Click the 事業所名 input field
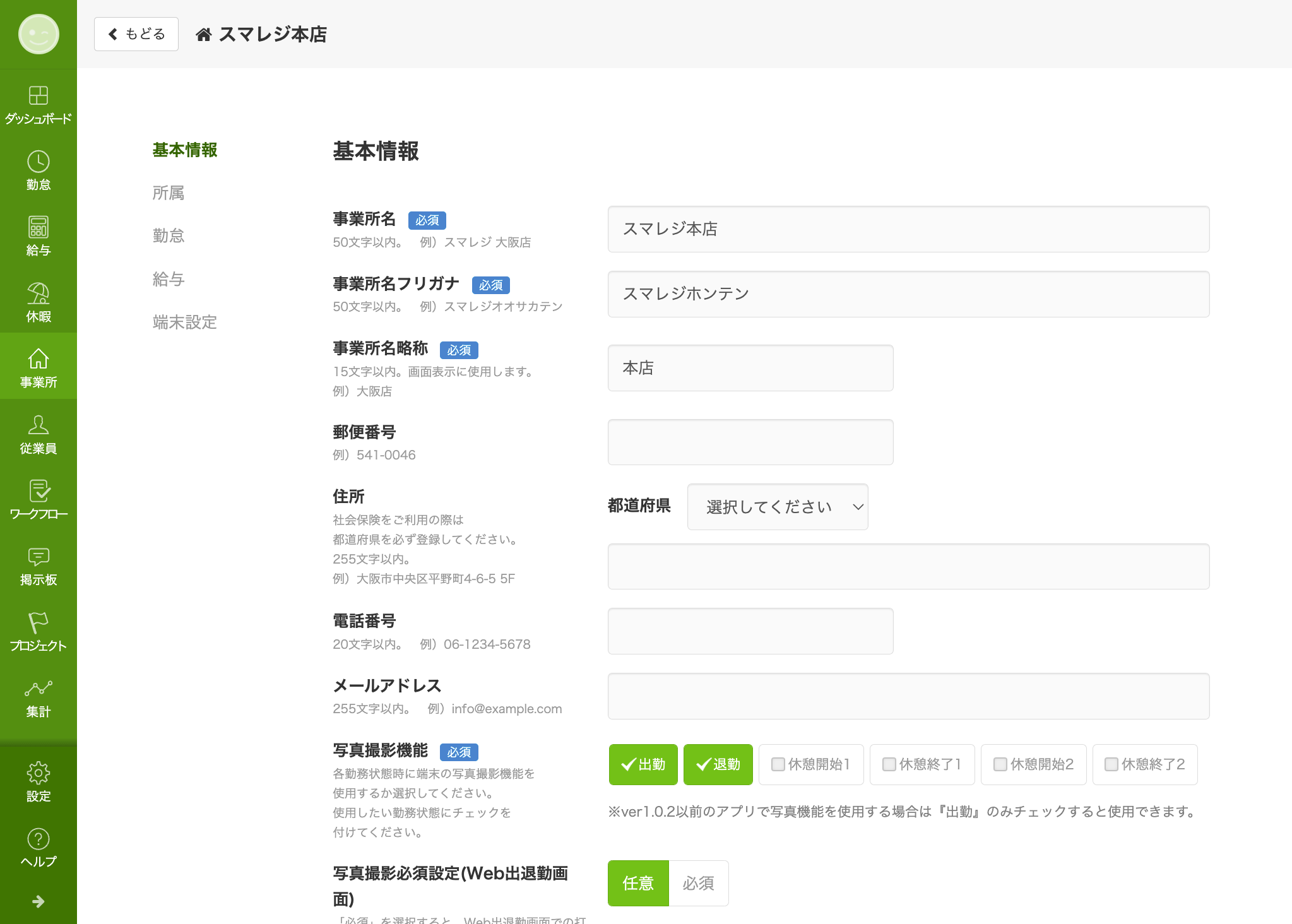The image size is (1292, 924). point(908,229)
